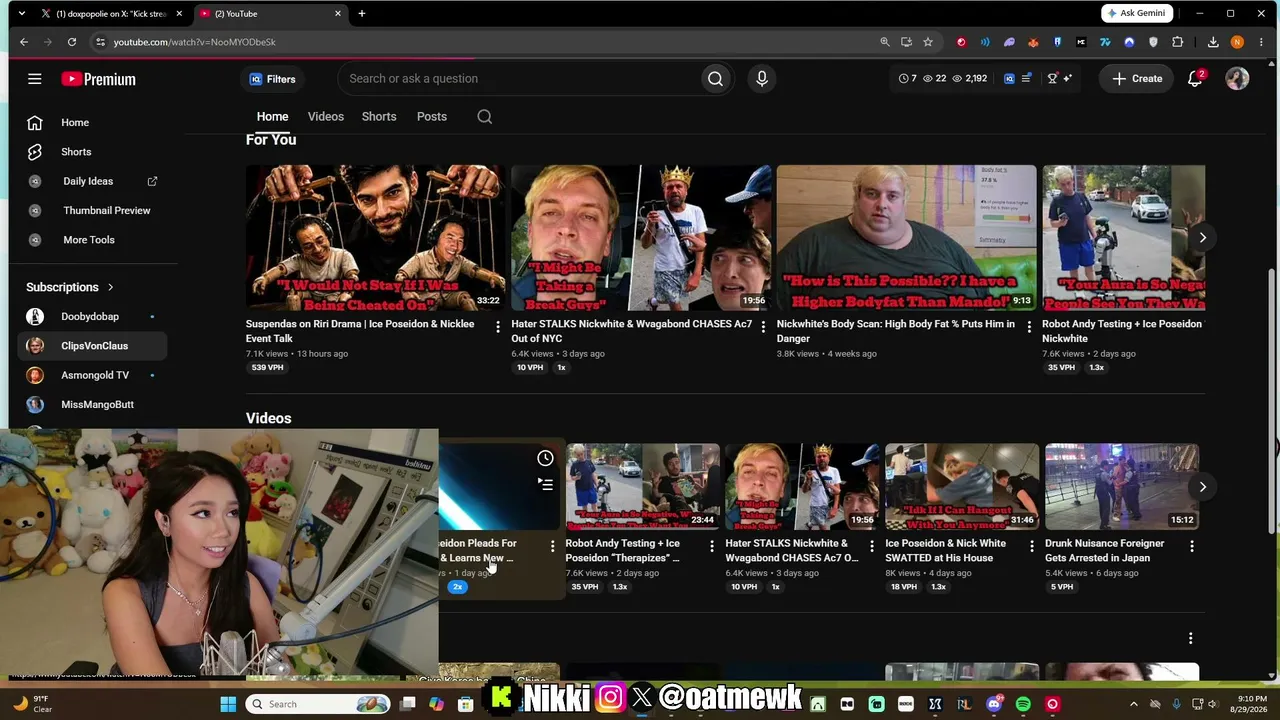
Task: Open options for 'Ice Poseidon & Nick White SWATTED' video
Action: [1032, 546]
